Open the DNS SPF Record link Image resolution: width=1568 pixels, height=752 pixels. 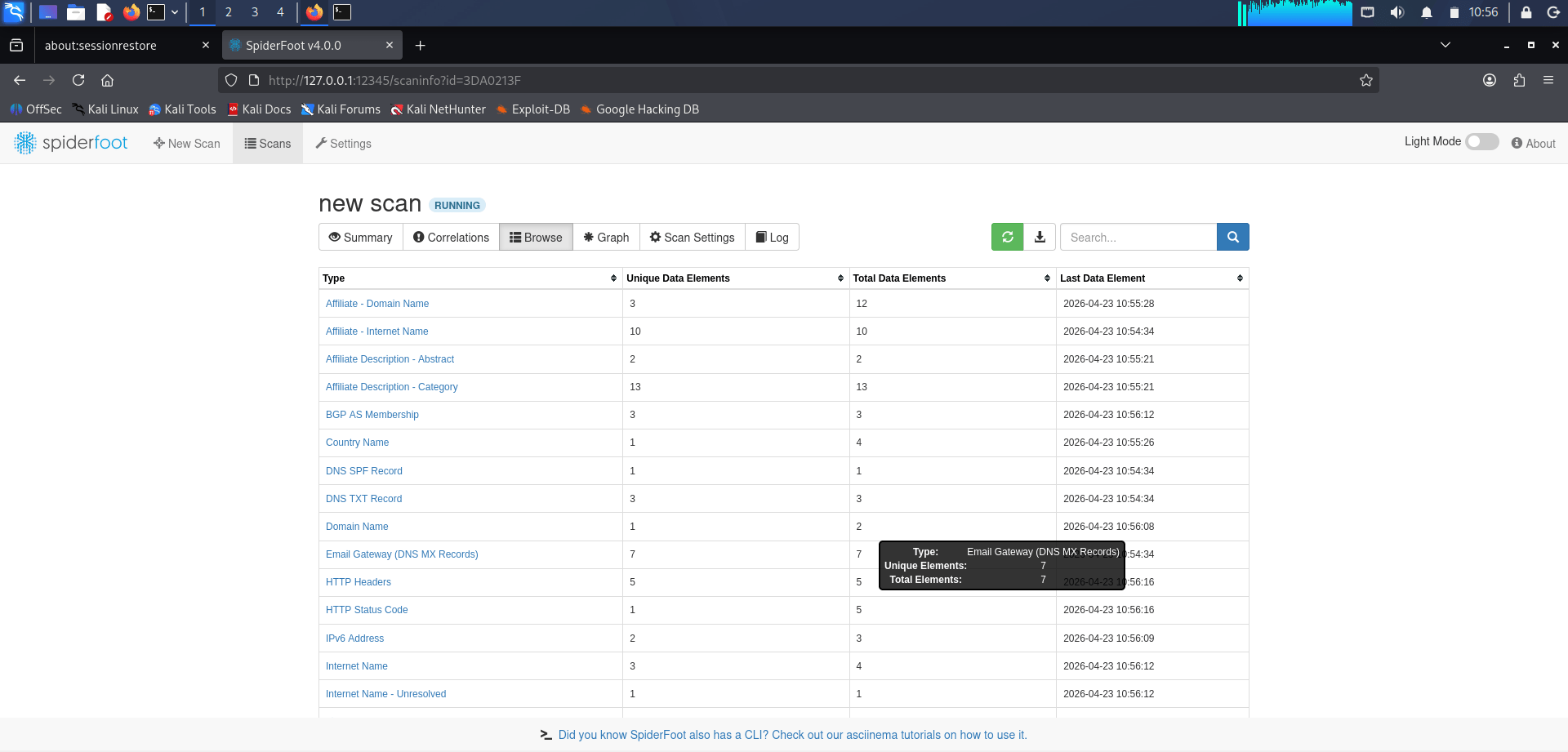pyautogui.click(x=364, y=471)
